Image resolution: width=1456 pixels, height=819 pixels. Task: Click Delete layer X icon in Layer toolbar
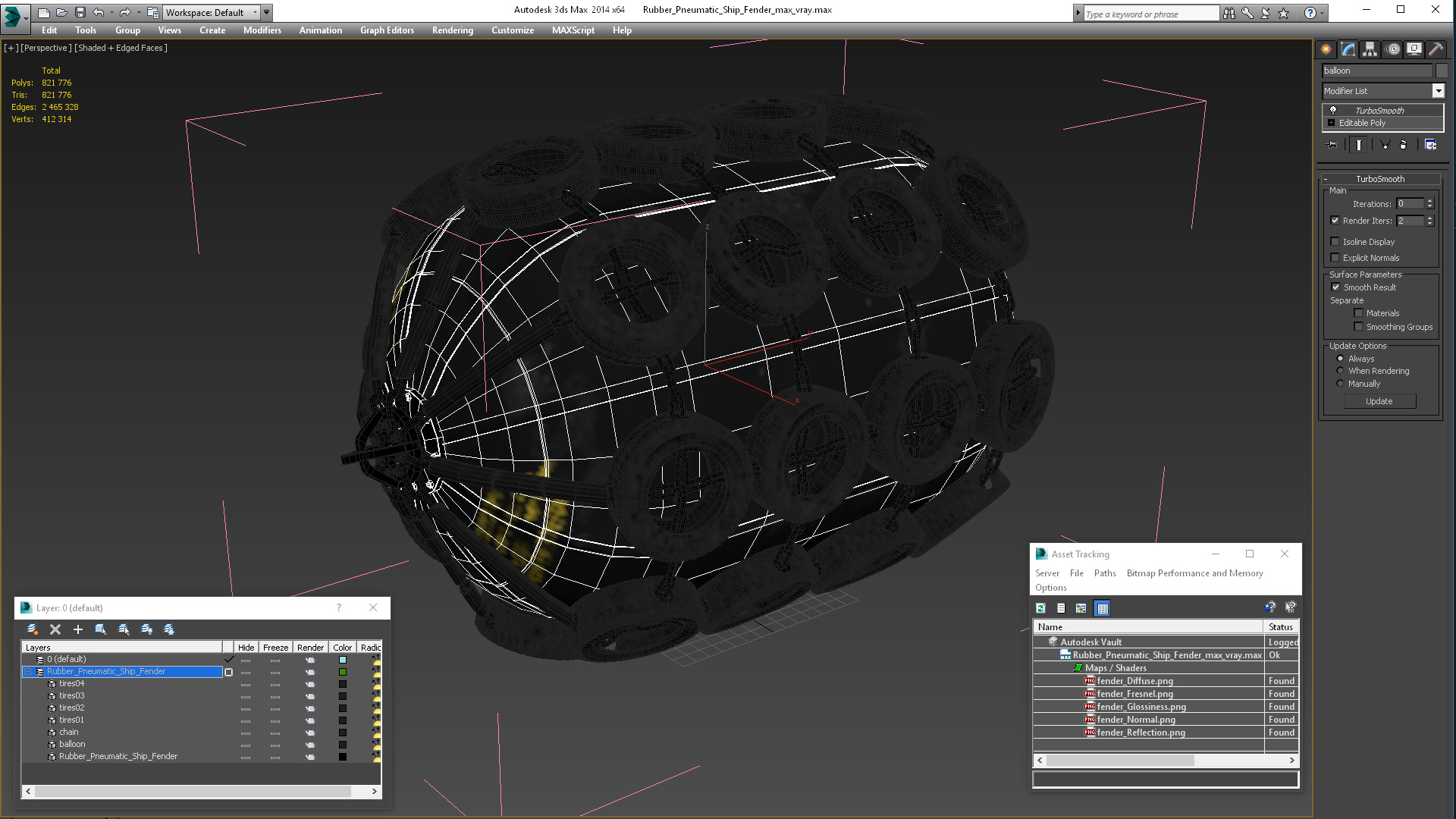(x=55, y=629)
